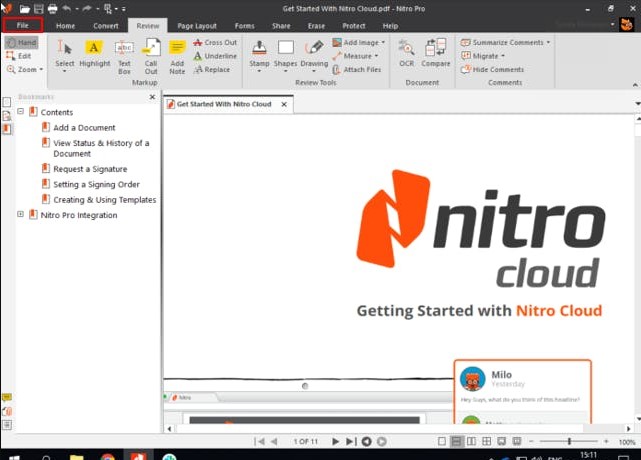This screenshot has height=460, width=641.
Task: Open the Shapes tool
Action: click(285, 55)
